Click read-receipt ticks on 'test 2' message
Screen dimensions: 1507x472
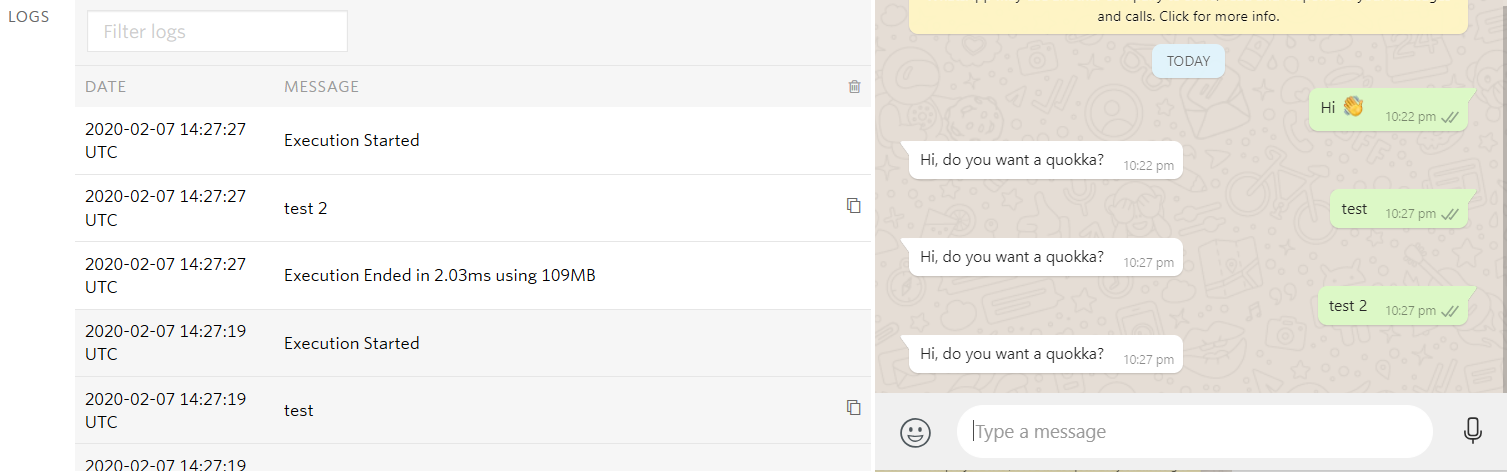pyautogui.click(x=1450, y=311)
